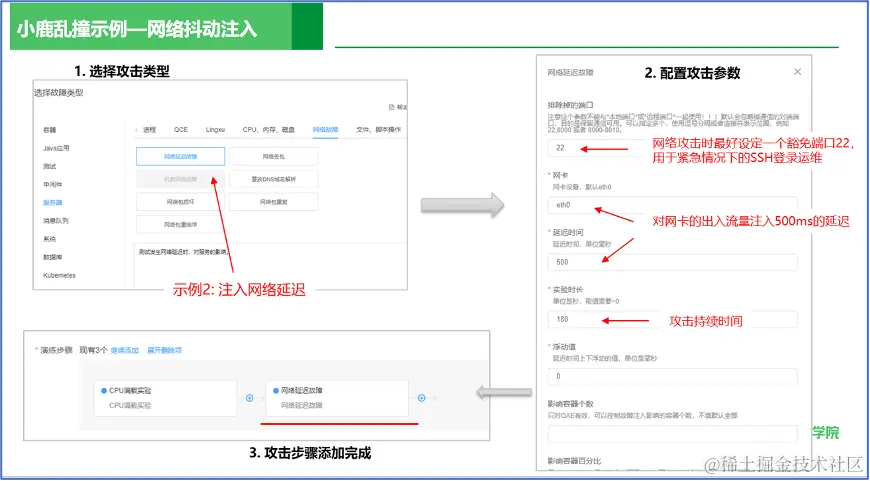Select 中间件 in the category sidebar
The width and height of the screenshot is (870, 481).
(x=53, y=184)
